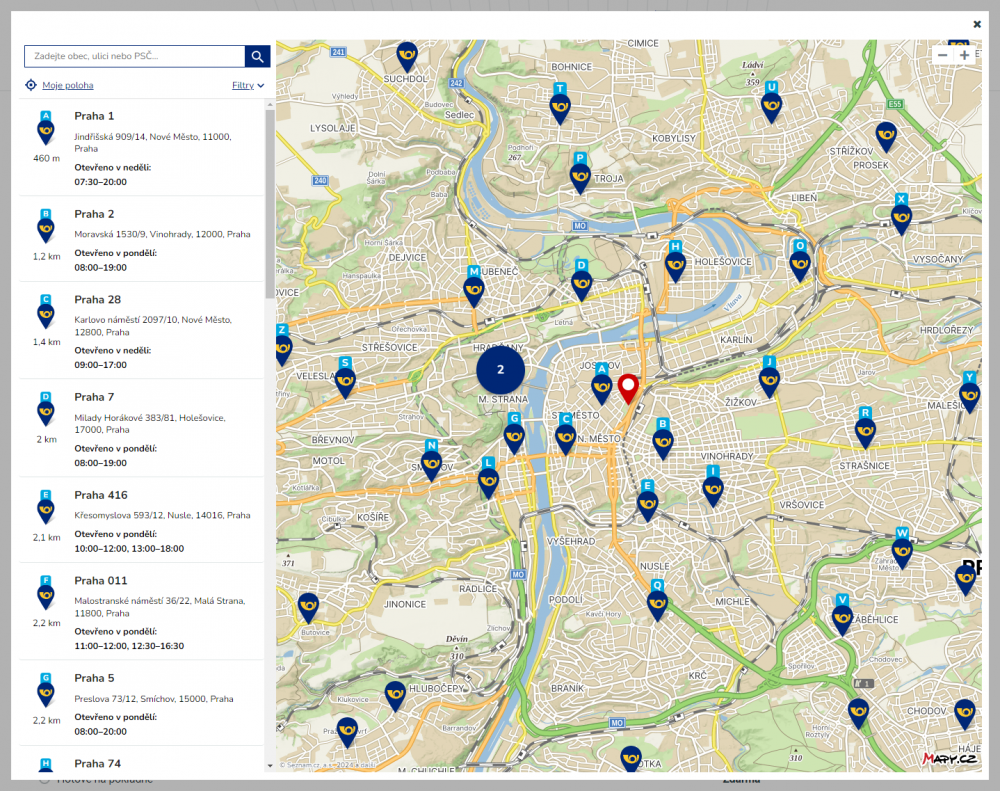Click map pin V near Záběhlice

(842, 616)
